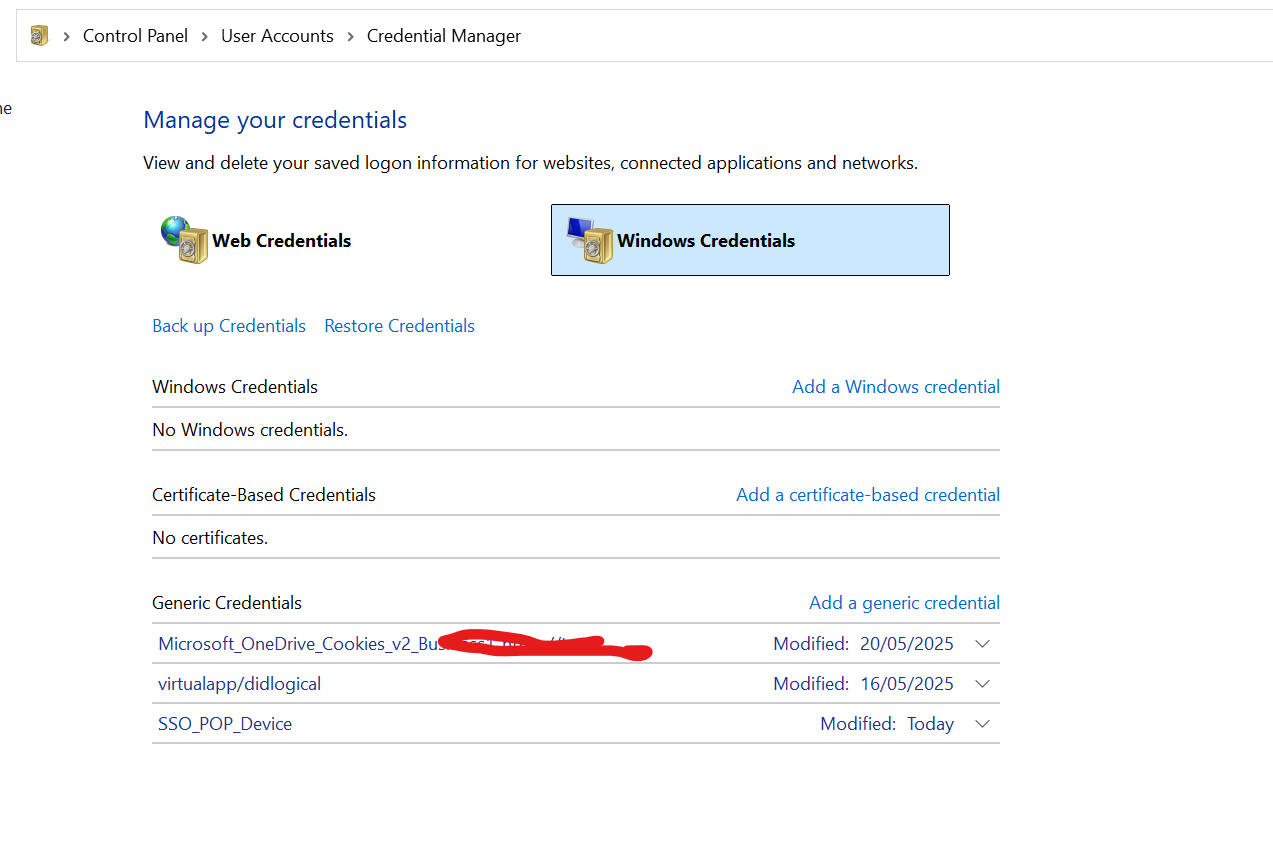Expand the SSO_POP_Device credential entry
This screenshot has width=1273, height=853.
point(982,723)
